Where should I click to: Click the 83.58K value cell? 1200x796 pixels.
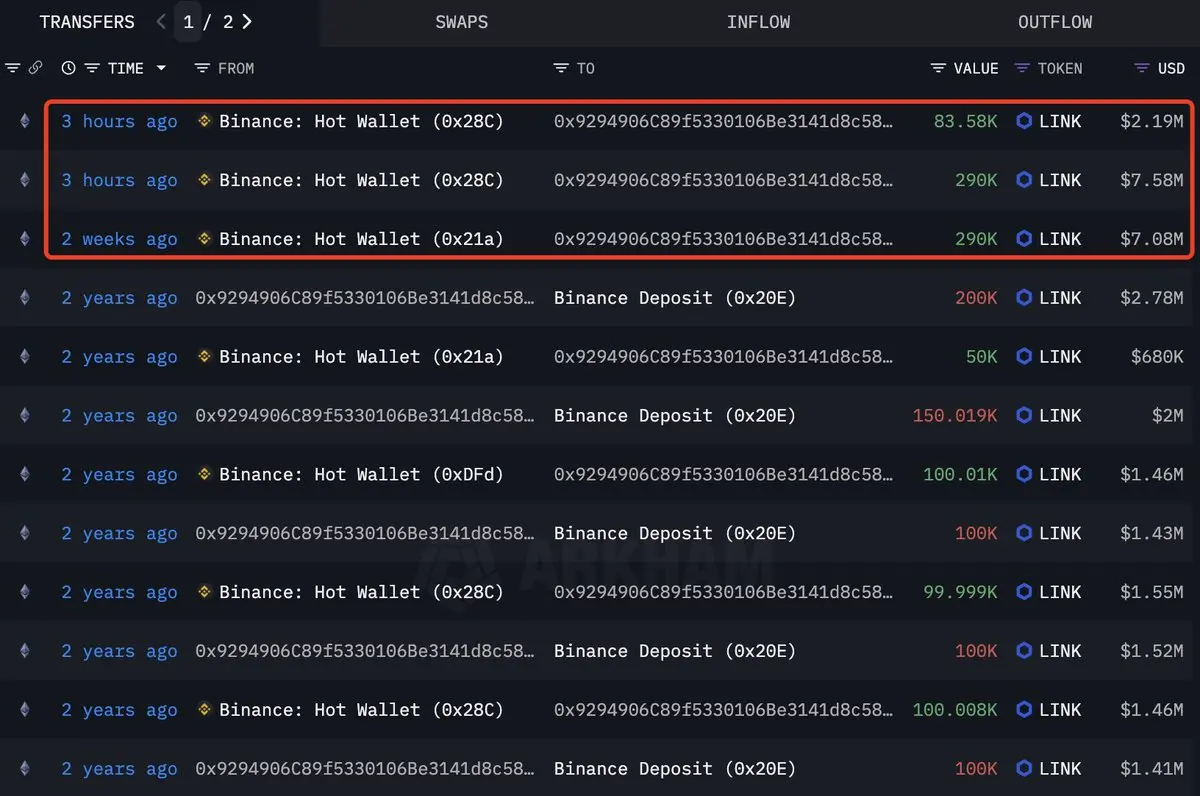pyautogui.click(x=965, y=121)
